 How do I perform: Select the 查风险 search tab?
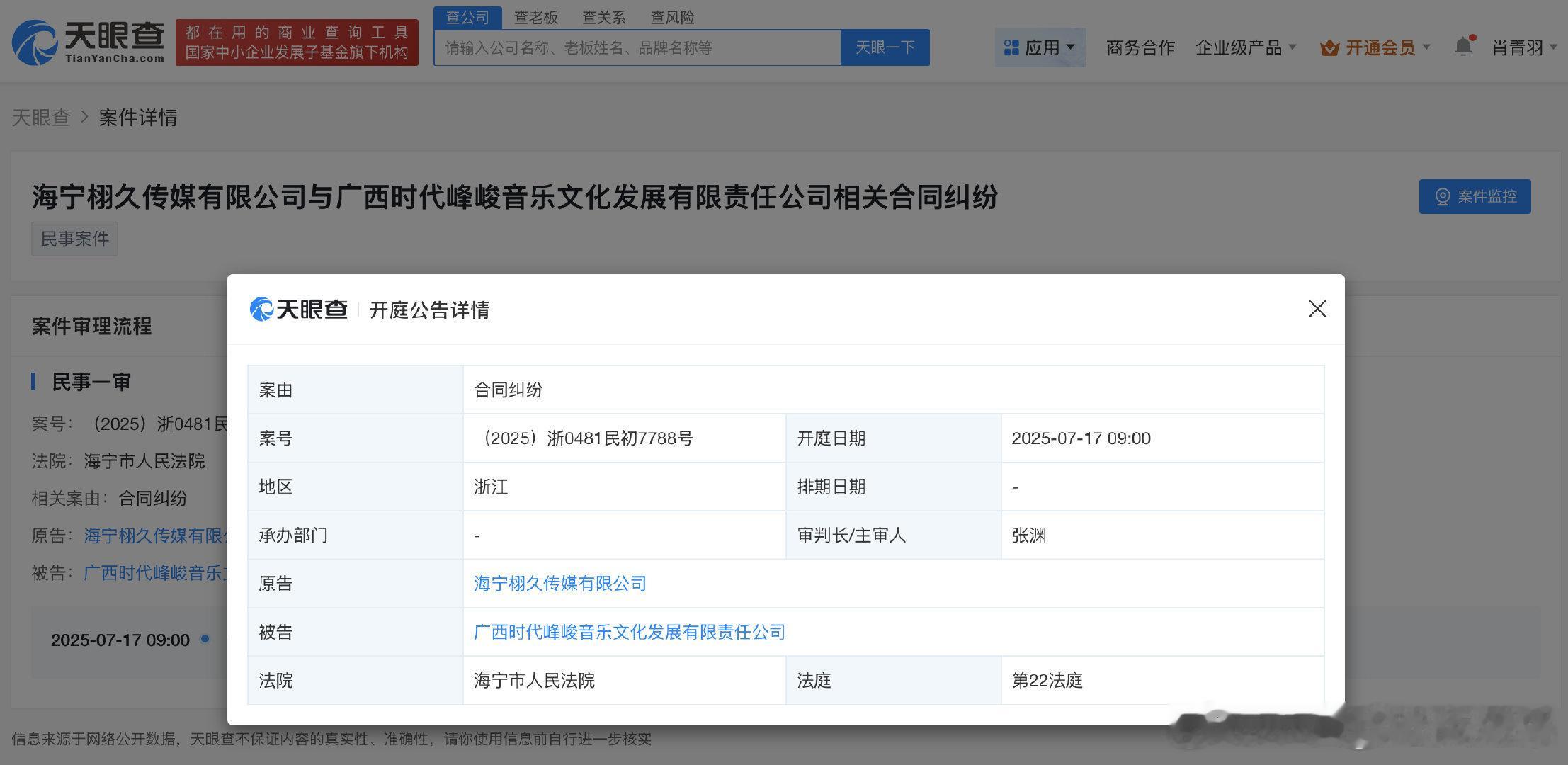(672, 17)
